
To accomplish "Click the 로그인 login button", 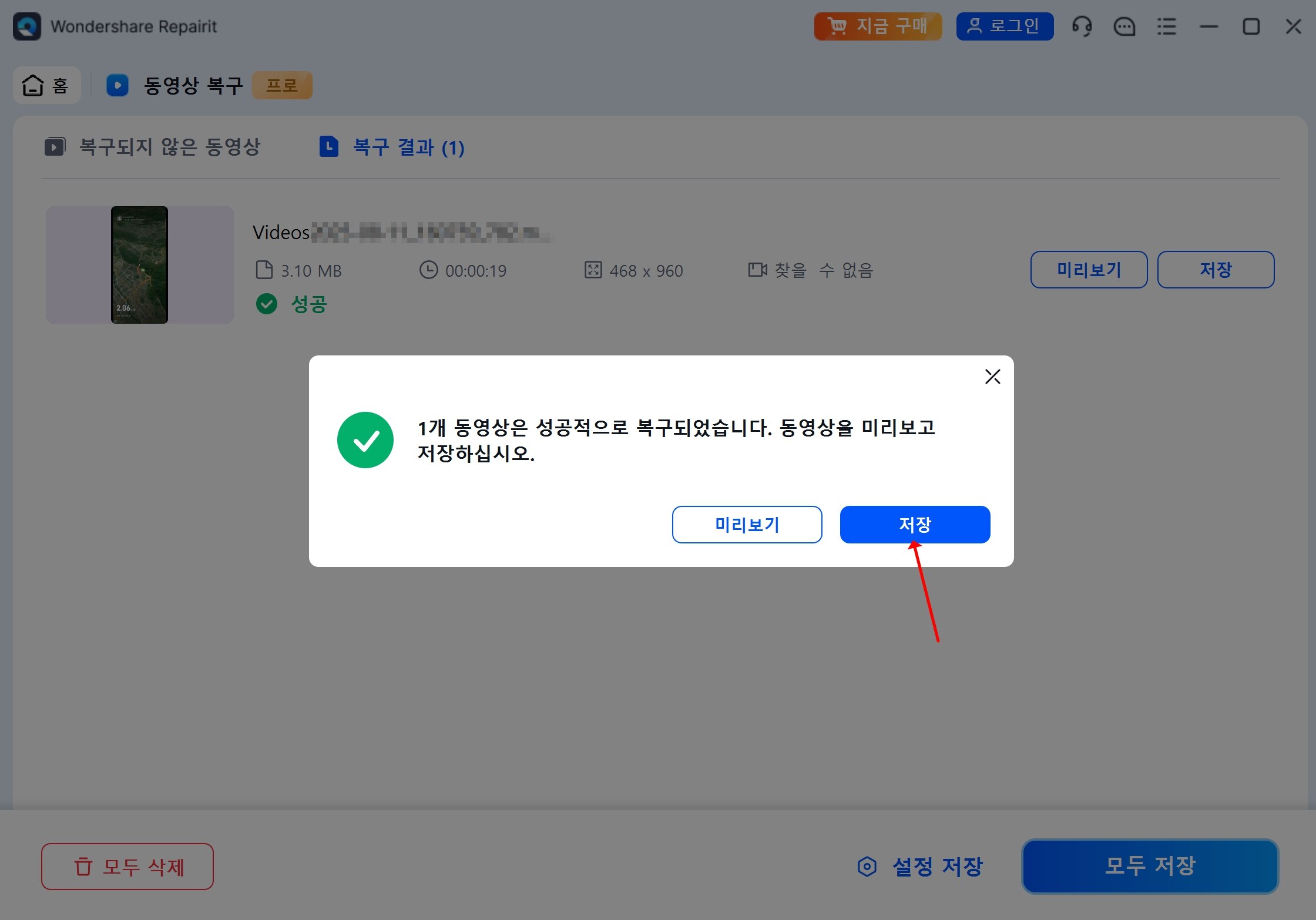I will tap(1005, 26).
